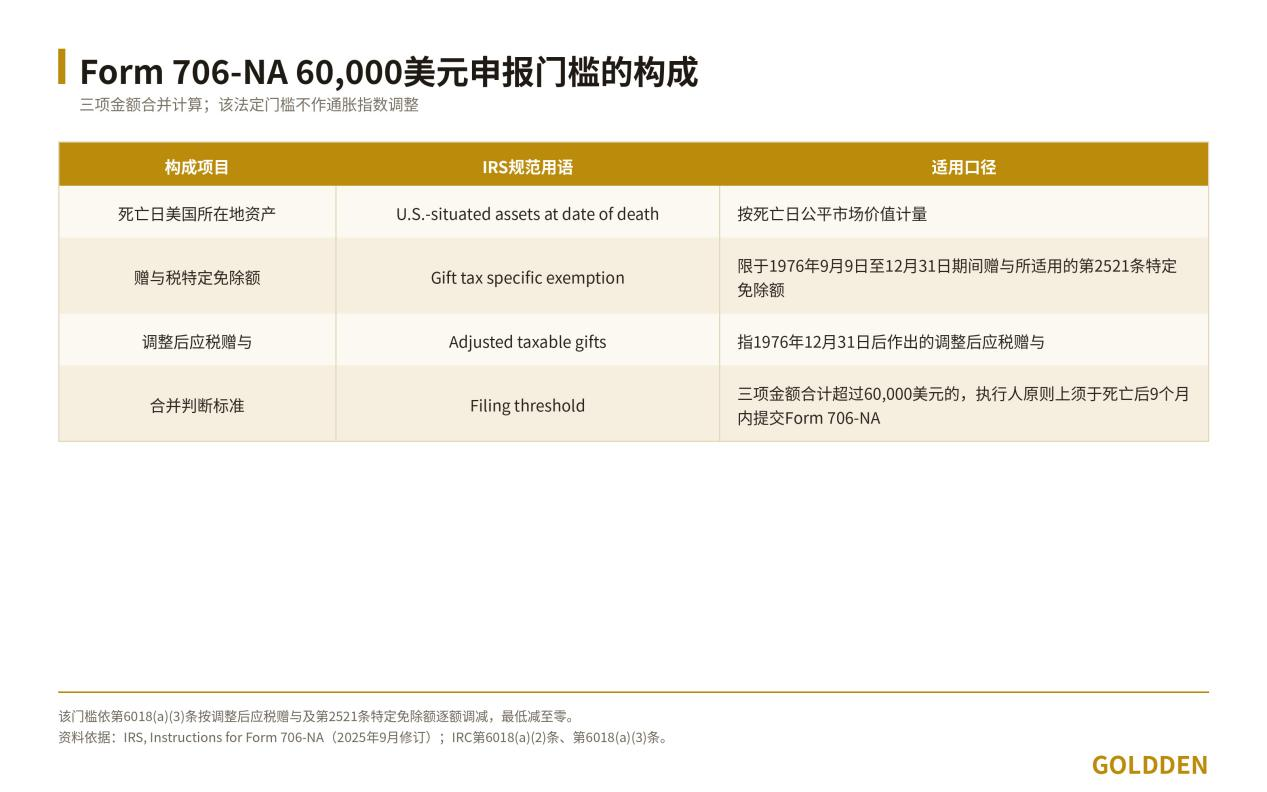Click the cell '调整后应税赠与'

(197, 341)
